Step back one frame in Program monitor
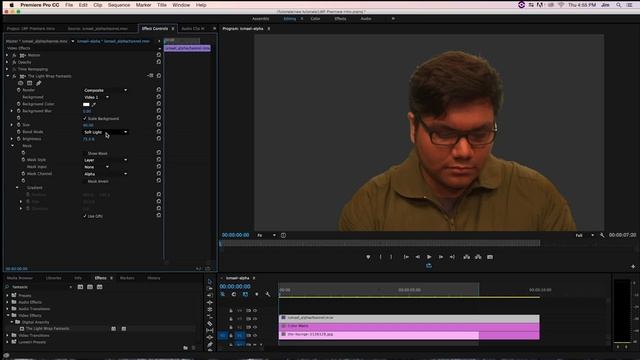Image resolution: width=640 pixels, height=360 pixels. click(x=418, y=257)
